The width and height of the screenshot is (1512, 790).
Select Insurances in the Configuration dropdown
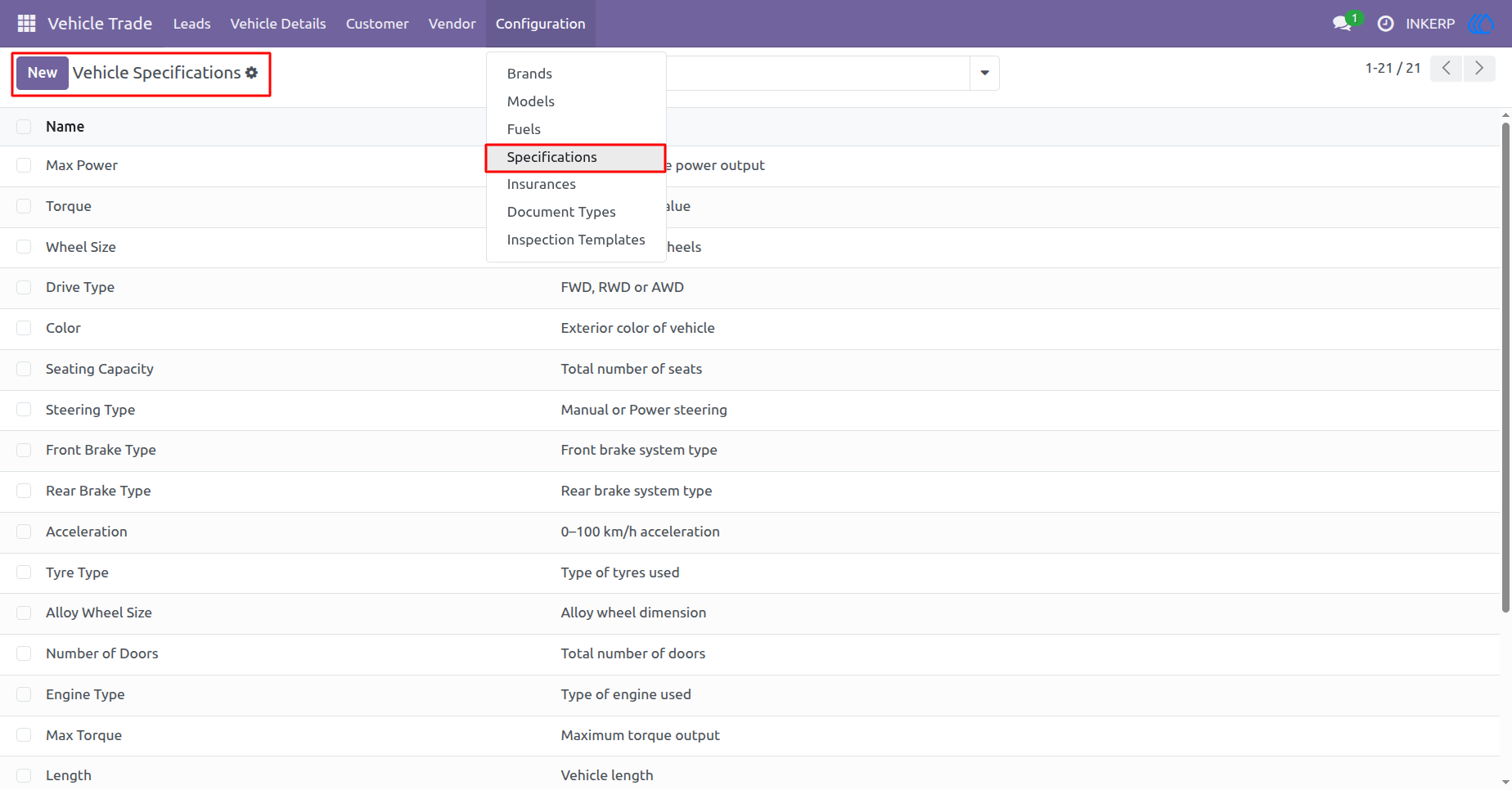pos(576,184)
